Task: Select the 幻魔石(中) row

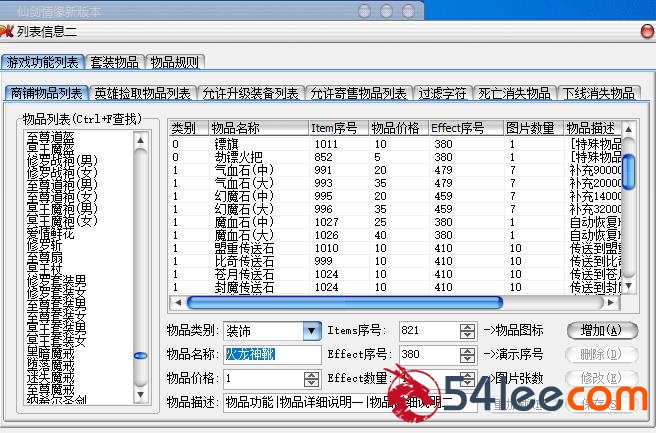Action: click(395, 196)
